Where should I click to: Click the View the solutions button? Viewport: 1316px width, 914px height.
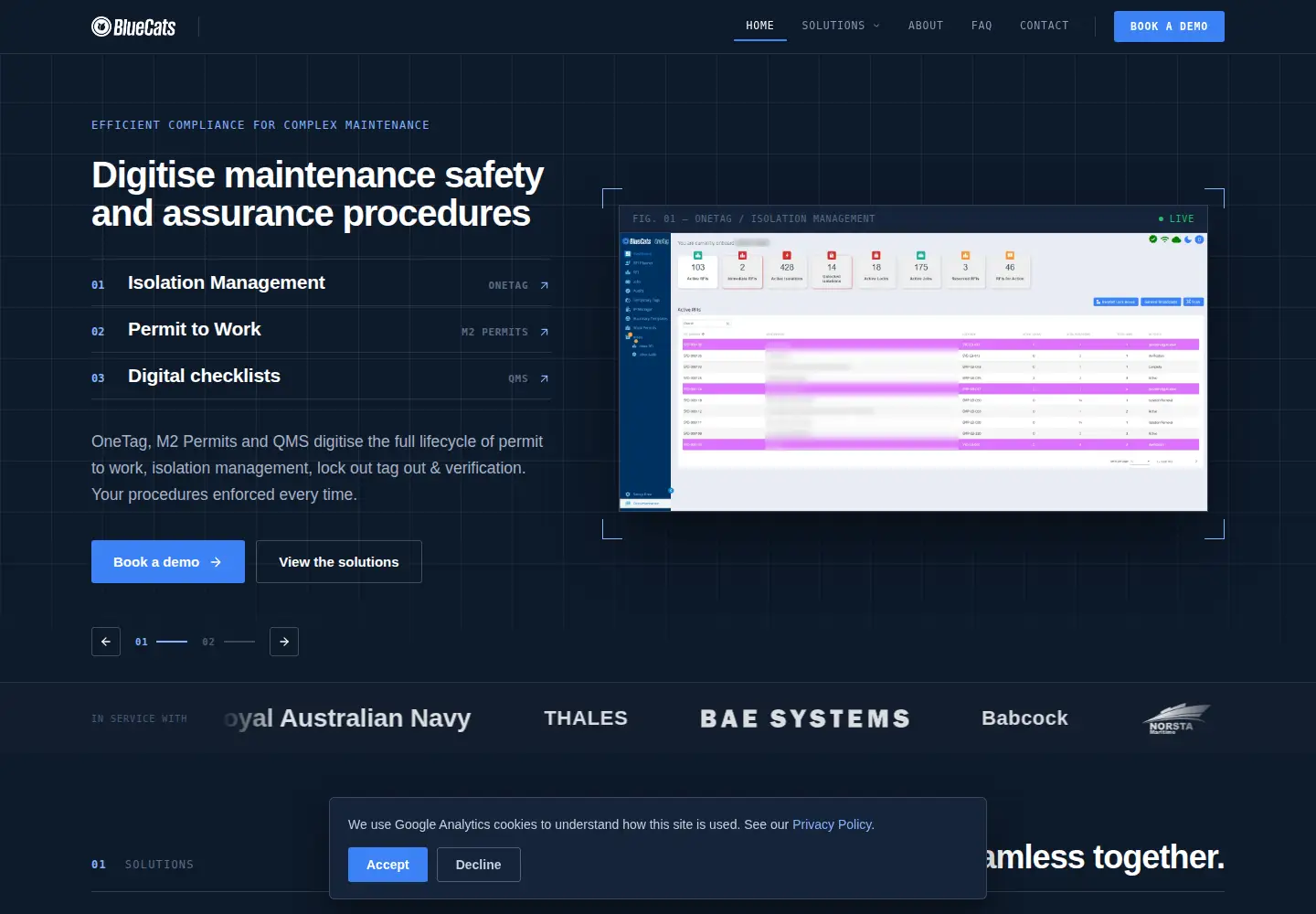coord(339,561)
